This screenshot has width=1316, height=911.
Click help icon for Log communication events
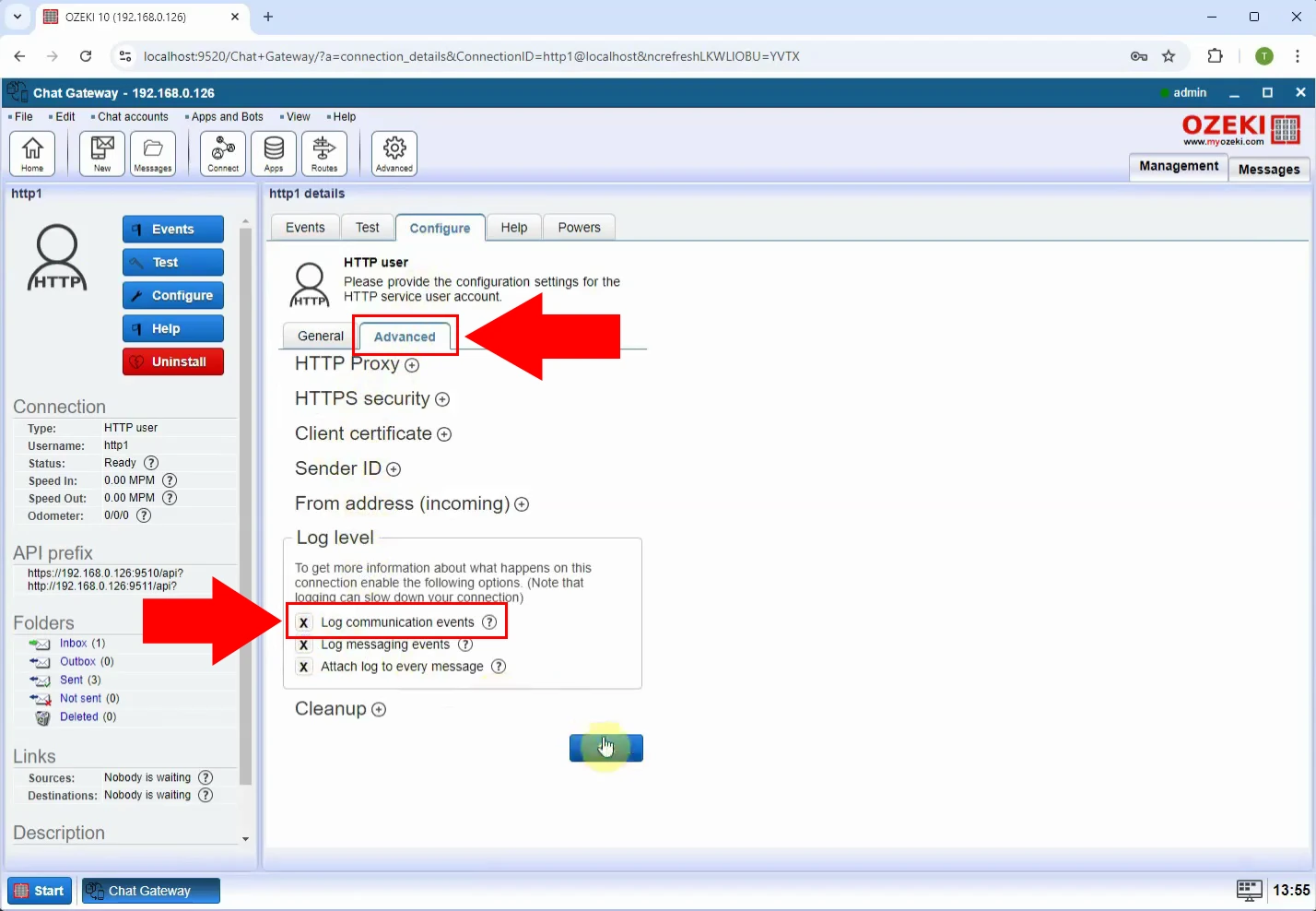tap(489, 622)
